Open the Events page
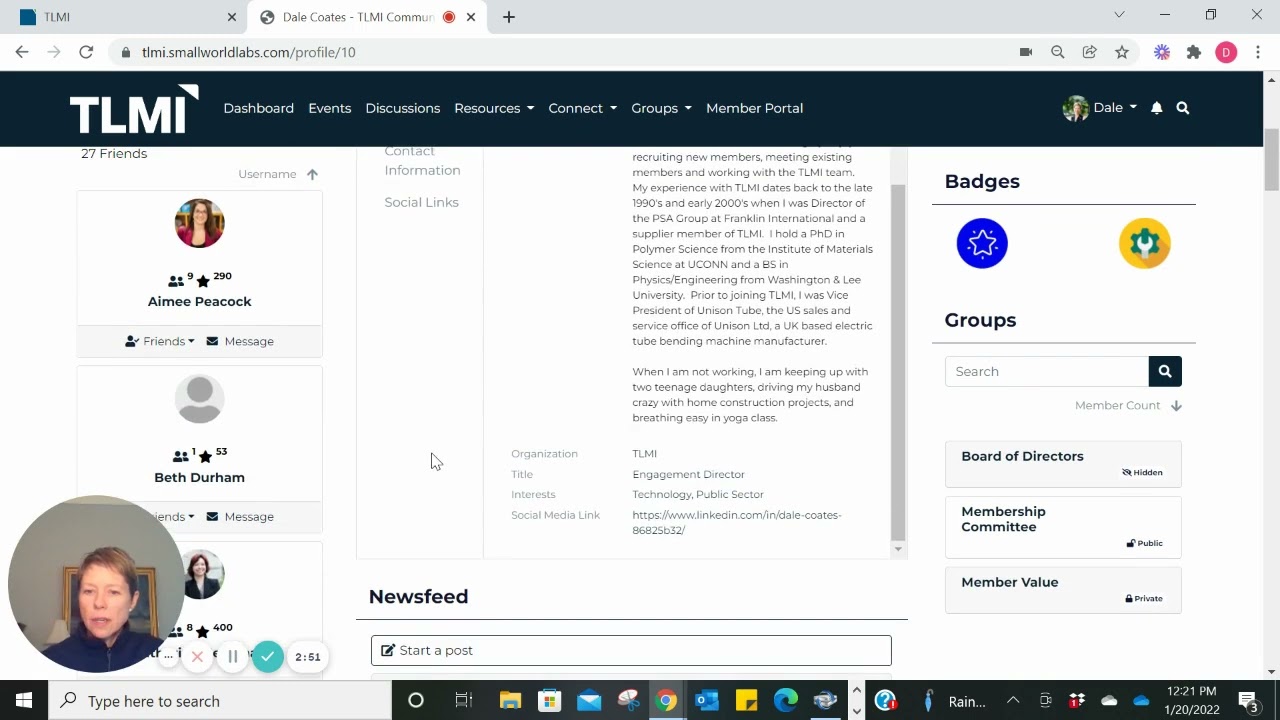 [329, 108]
